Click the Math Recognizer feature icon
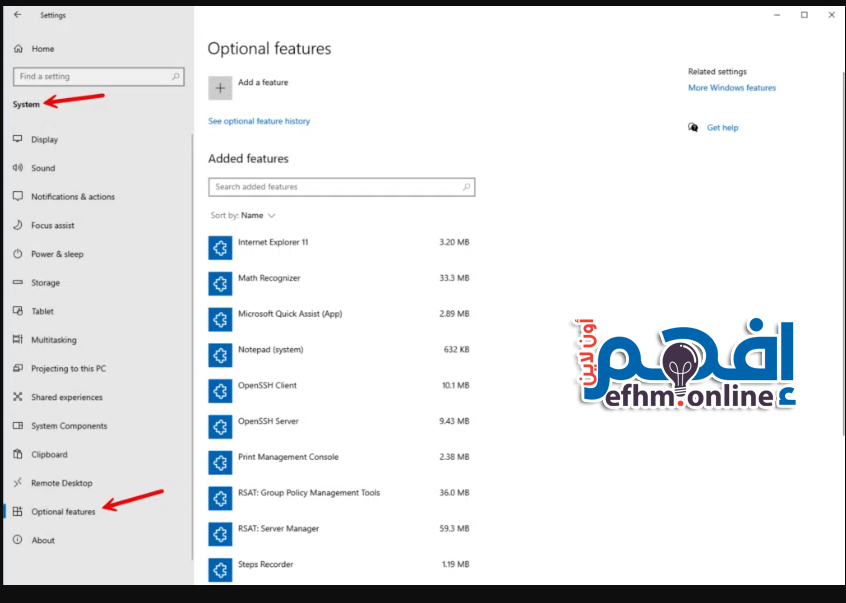The image size is (846, 603). [x=220, y=283]
